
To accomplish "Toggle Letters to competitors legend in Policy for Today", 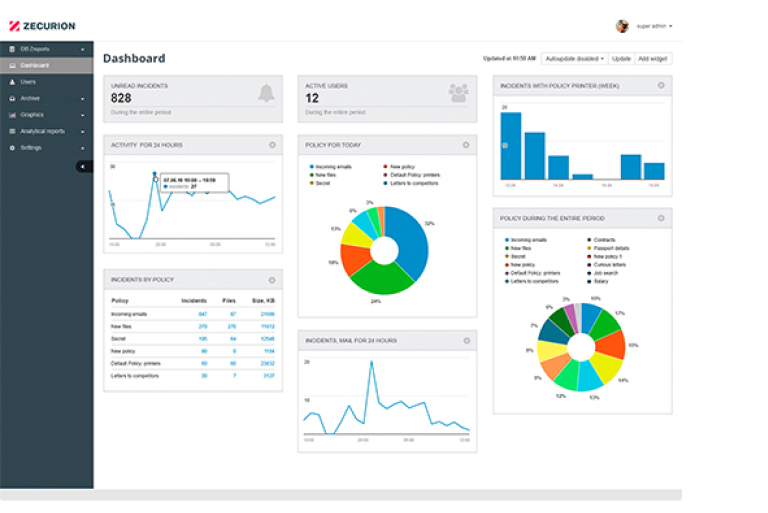I will (x=411, y=183).
